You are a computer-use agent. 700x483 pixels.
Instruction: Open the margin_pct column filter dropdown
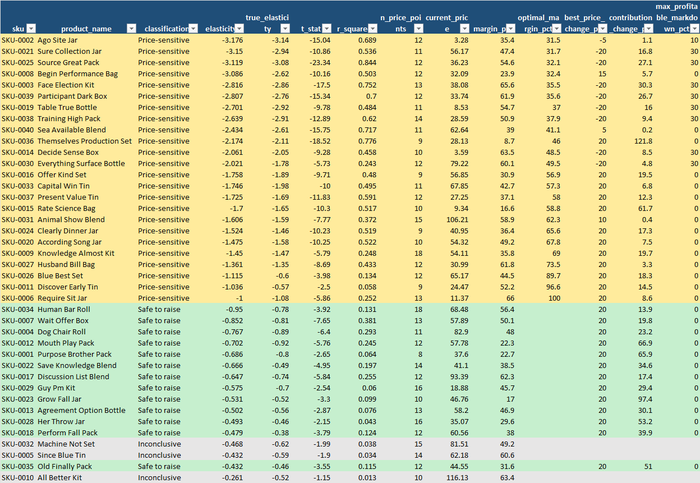(511, 29)
